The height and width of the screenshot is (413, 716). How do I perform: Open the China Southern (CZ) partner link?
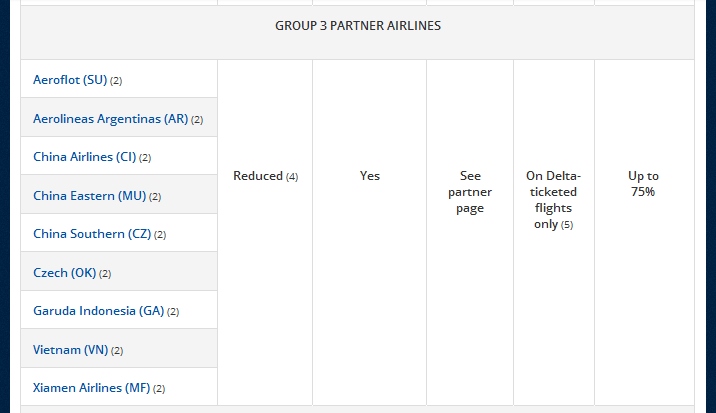tap(92, 234)
